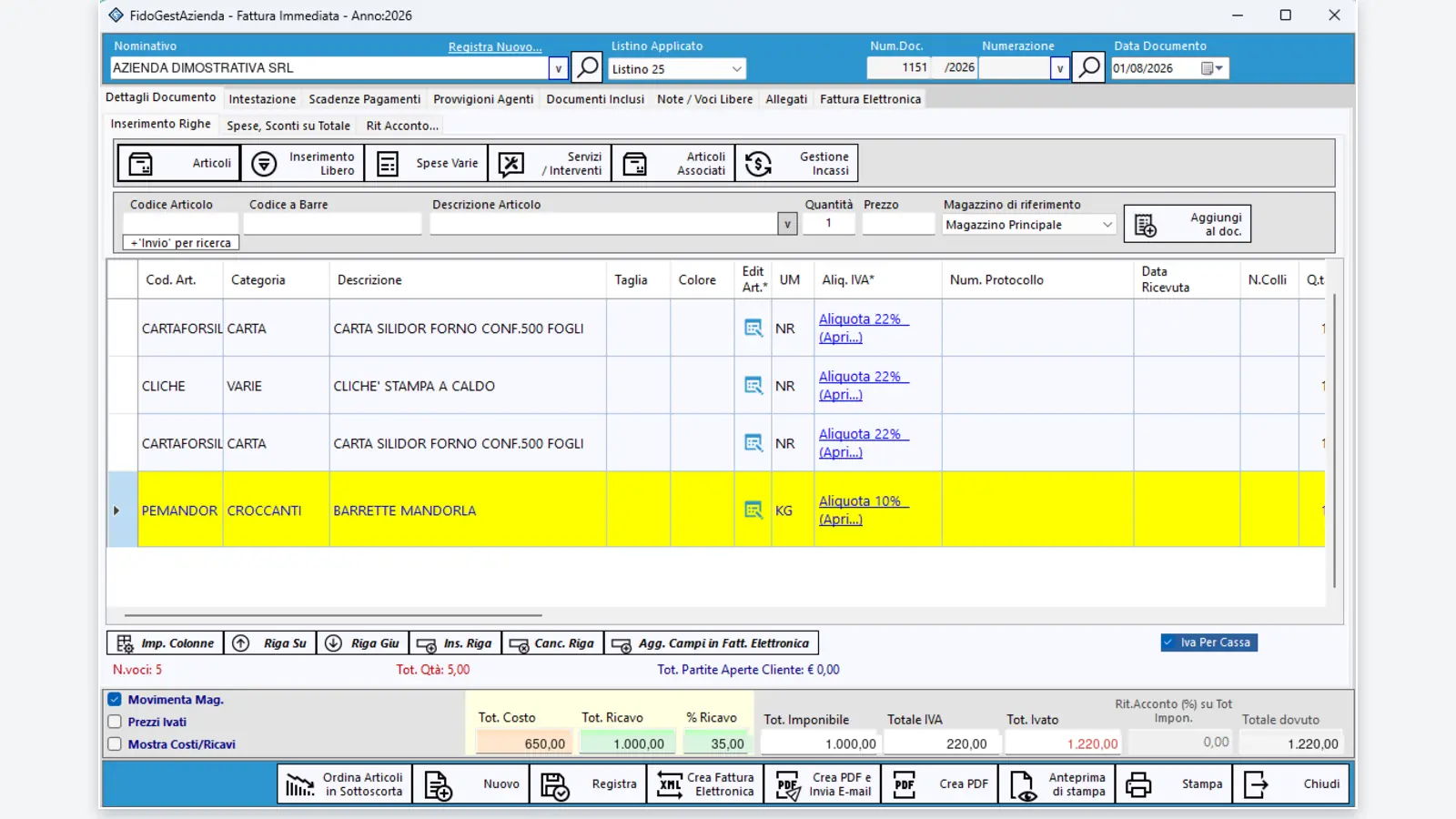The width and height of the screenshot is (1456, 819).
Task: Search customer with Nominativo magnifier icon
Action: [588, 67]
